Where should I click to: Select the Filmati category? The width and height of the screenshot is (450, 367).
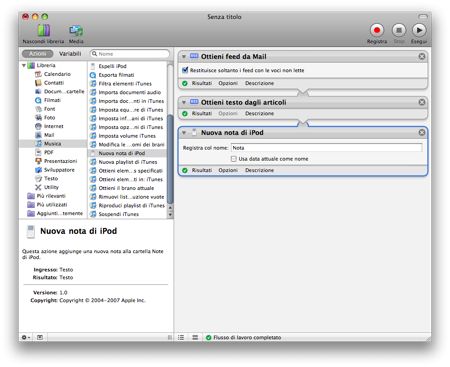pos(48,100)
